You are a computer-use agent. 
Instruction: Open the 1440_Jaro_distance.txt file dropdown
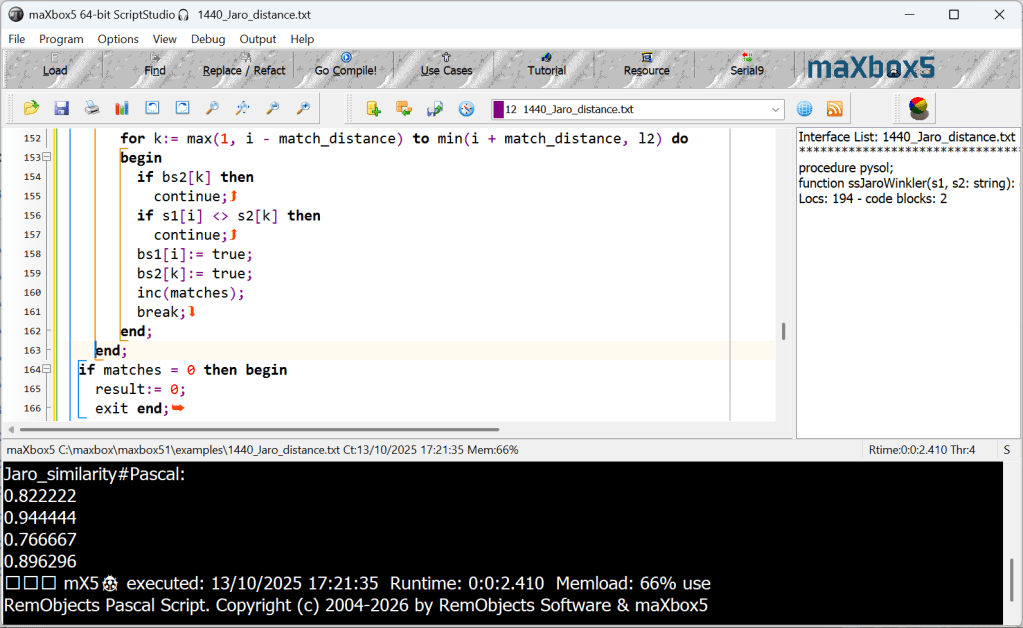[776, 110]
